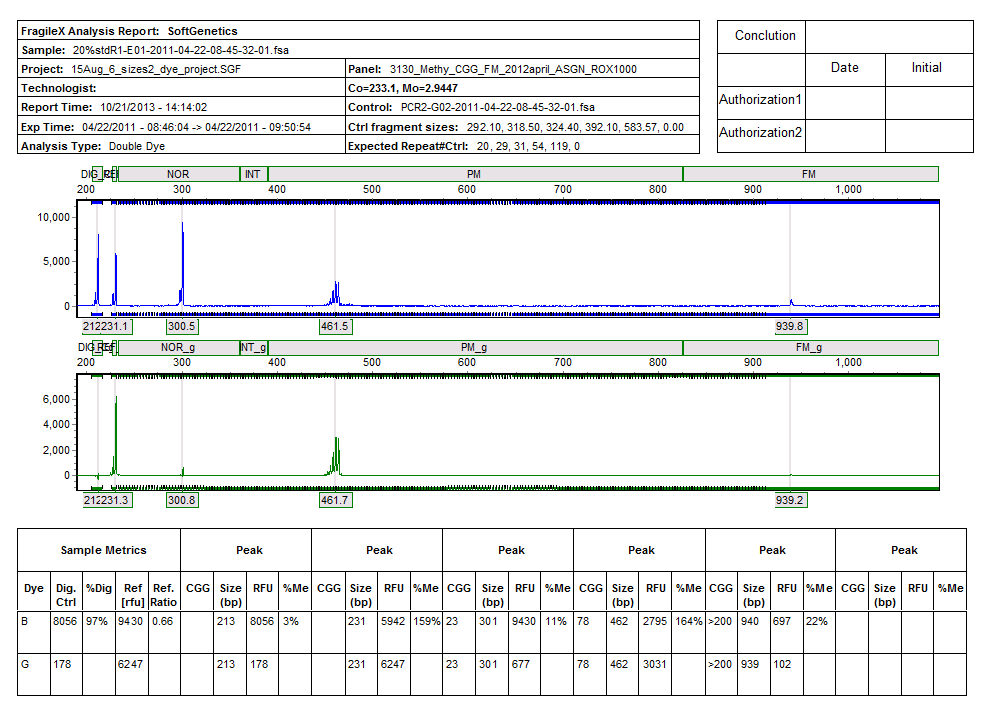Select the "Dye" column header

pos(34,589)
